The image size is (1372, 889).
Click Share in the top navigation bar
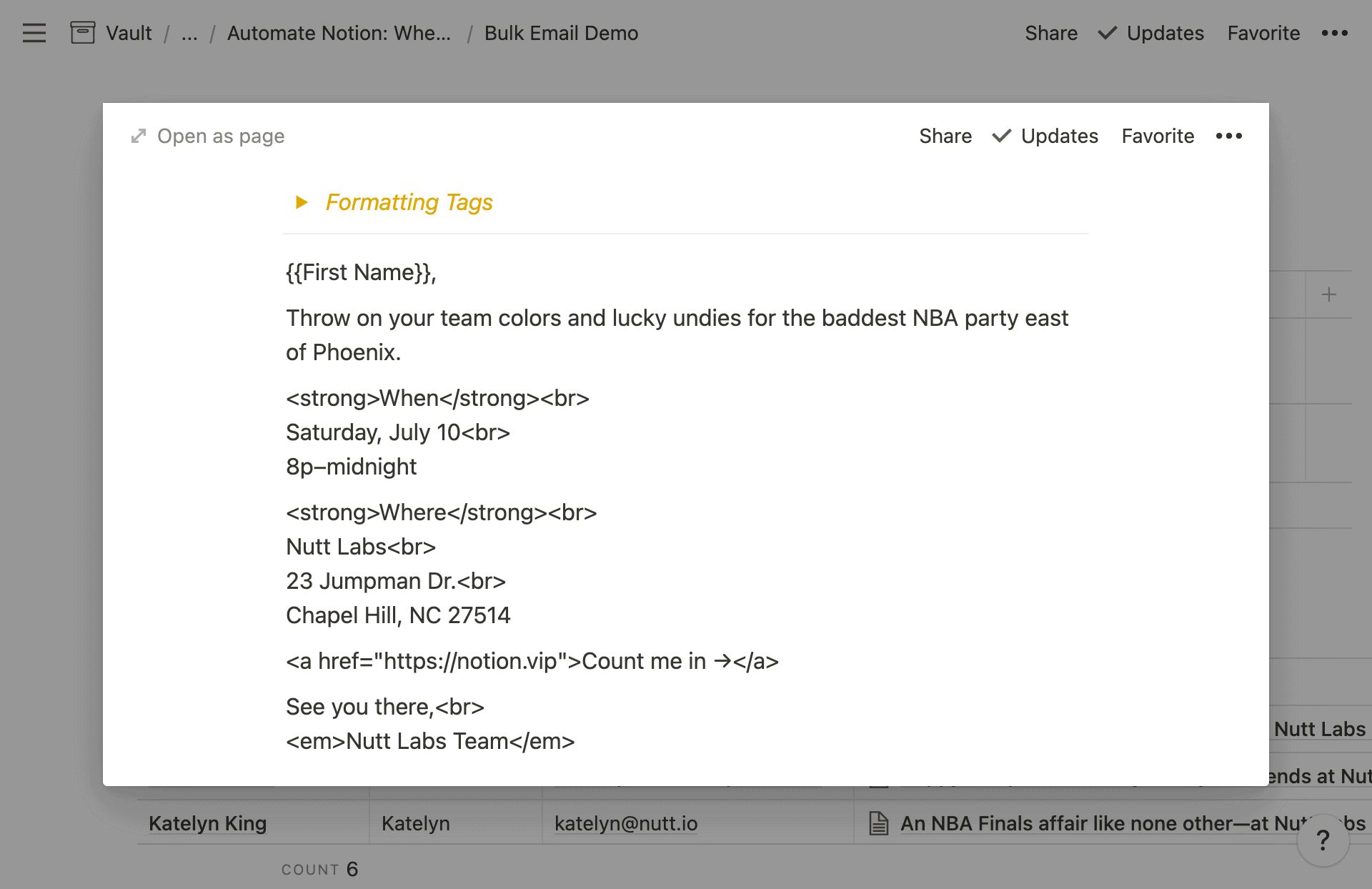pyautogui.click(x=1051, y=33)
